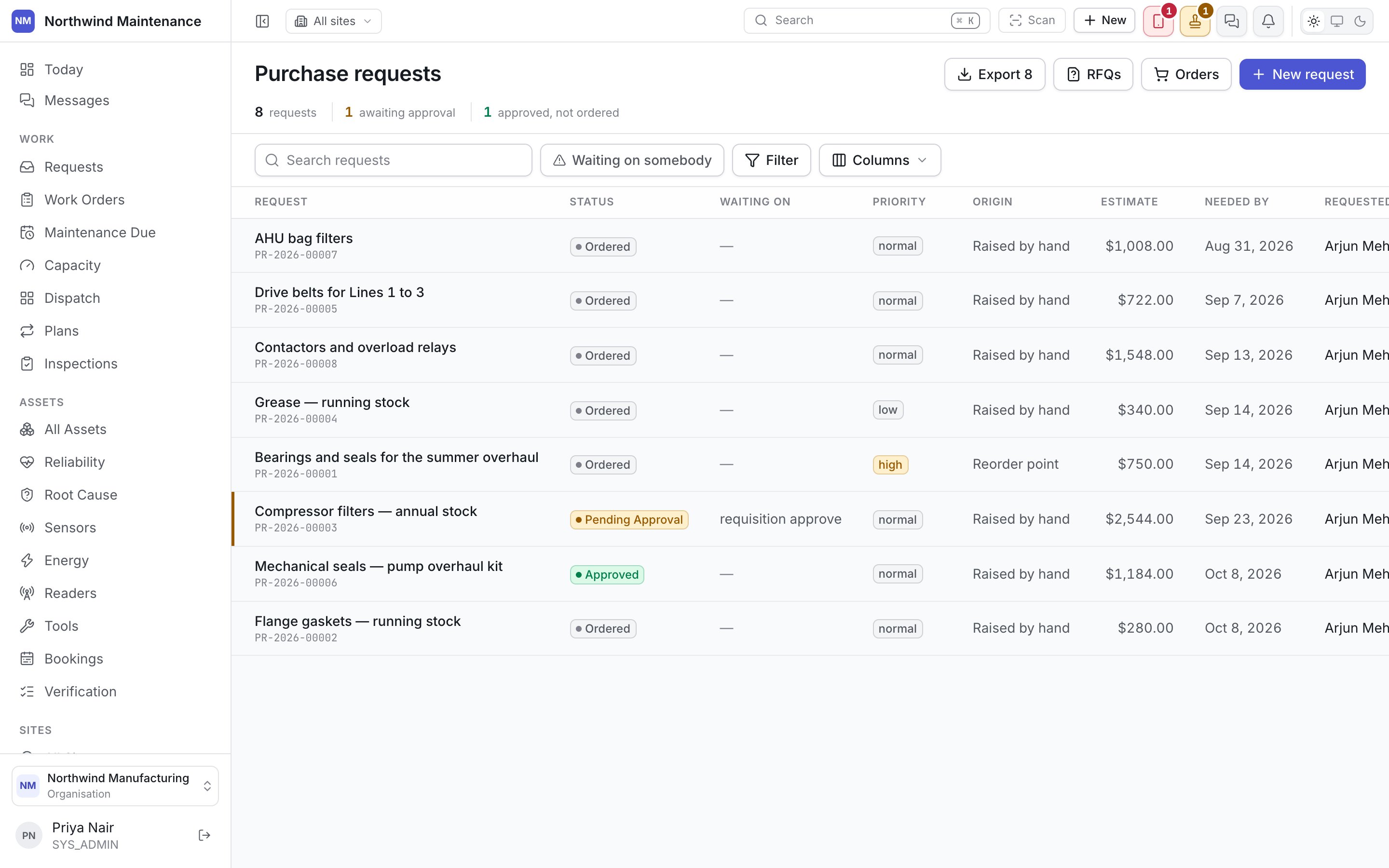Viewport: 1389px width, 868px height.
Task: Open the notifications bell
Action: point(1268,21)
